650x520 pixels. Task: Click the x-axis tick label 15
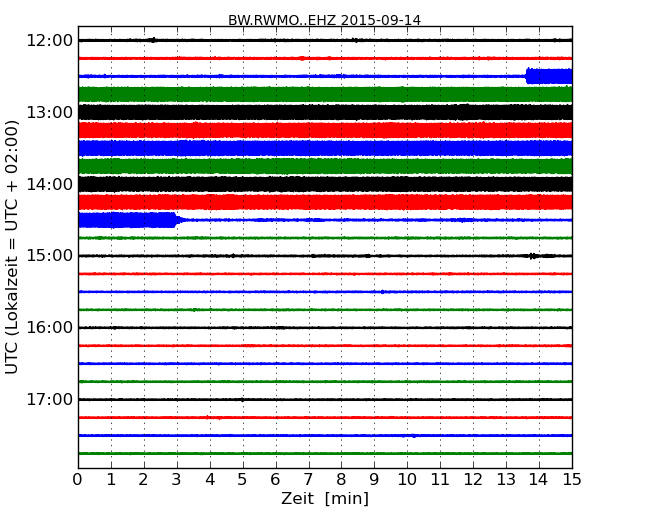[572, 480]
